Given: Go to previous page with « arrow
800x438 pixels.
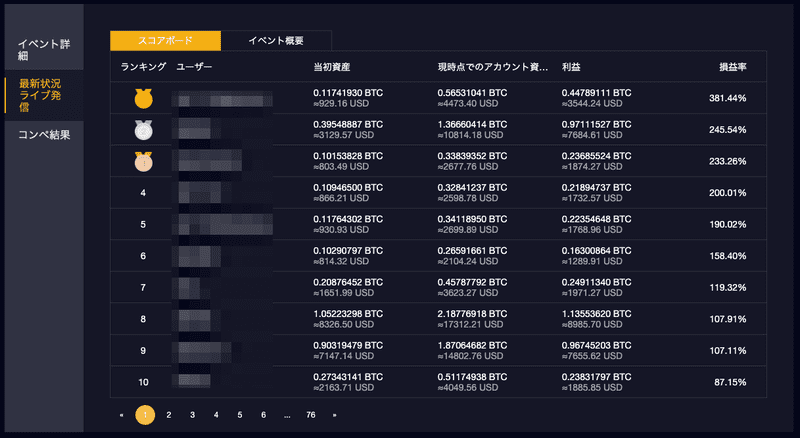Looking at the screenshot, I should (121, 415).
